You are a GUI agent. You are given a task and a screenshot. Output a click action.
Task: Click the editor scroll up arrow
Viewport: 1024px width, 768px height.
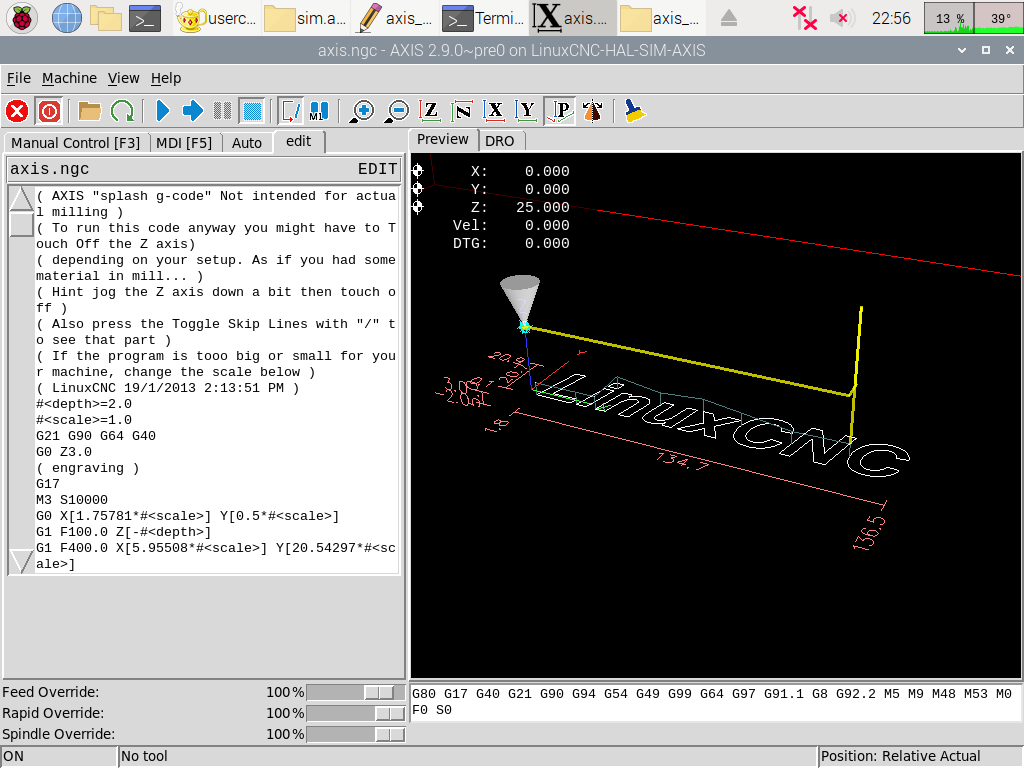(21, 198)
